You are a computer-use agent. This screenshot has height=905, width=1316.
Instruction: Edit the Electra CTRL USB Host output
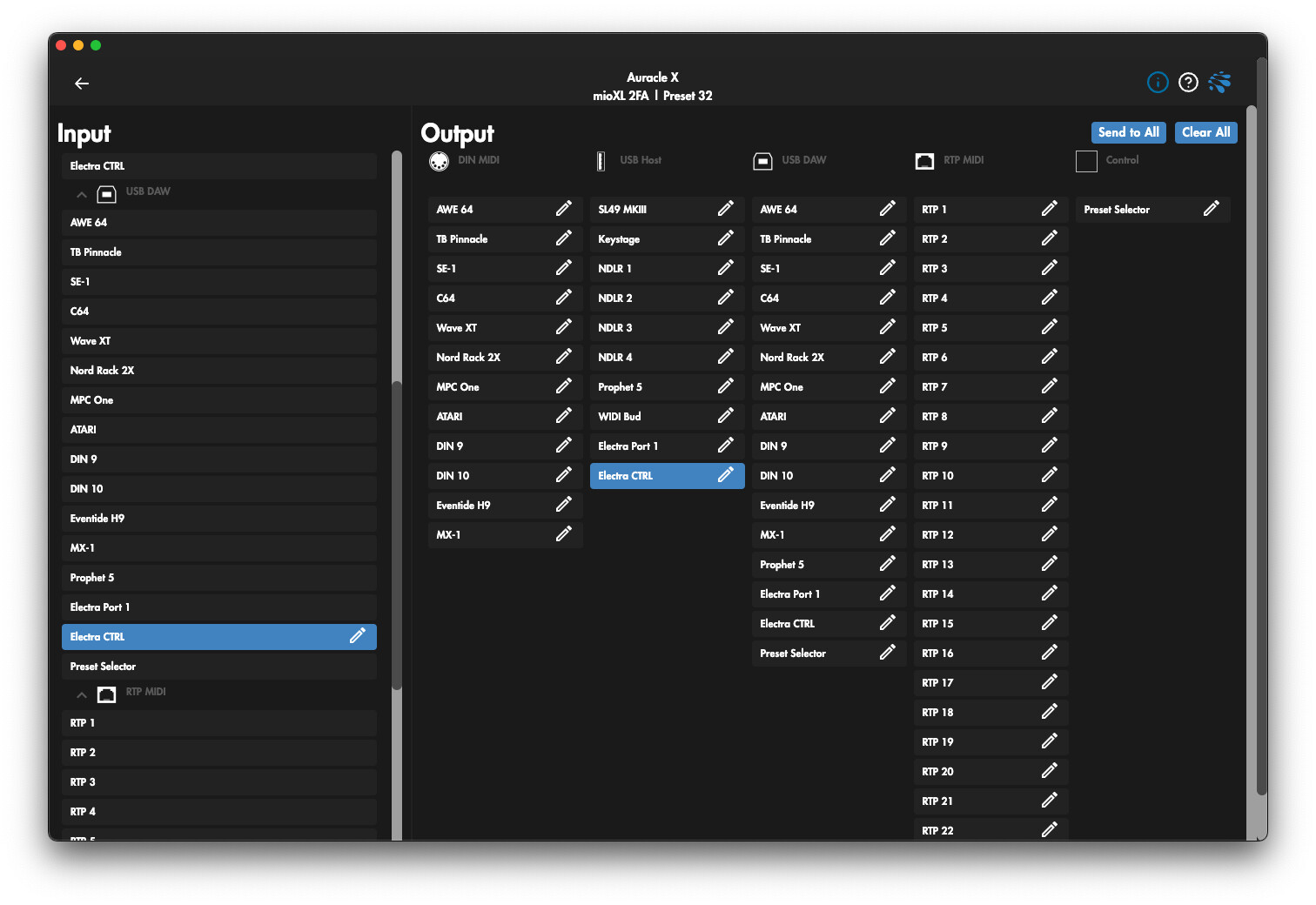(x=726, y=475)
